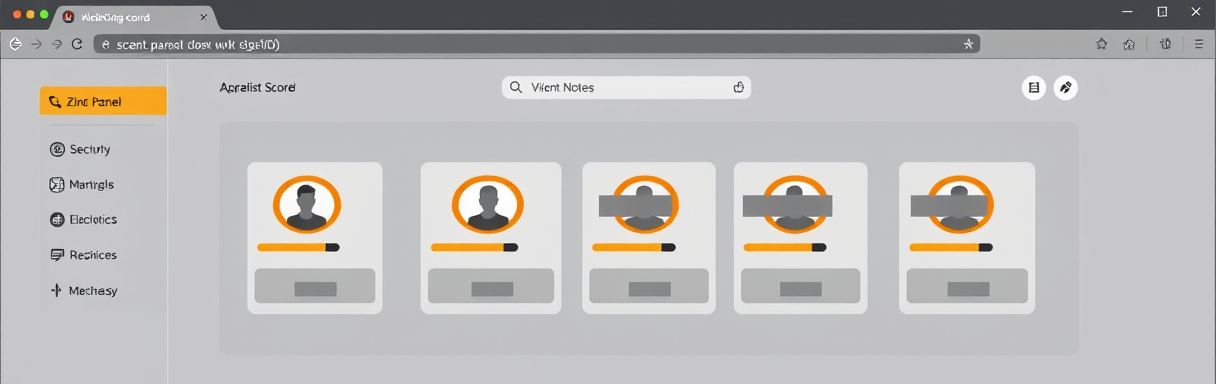Click the browser forward arrow
This screenshot has width=1216, height=384.
coord(37,44)
